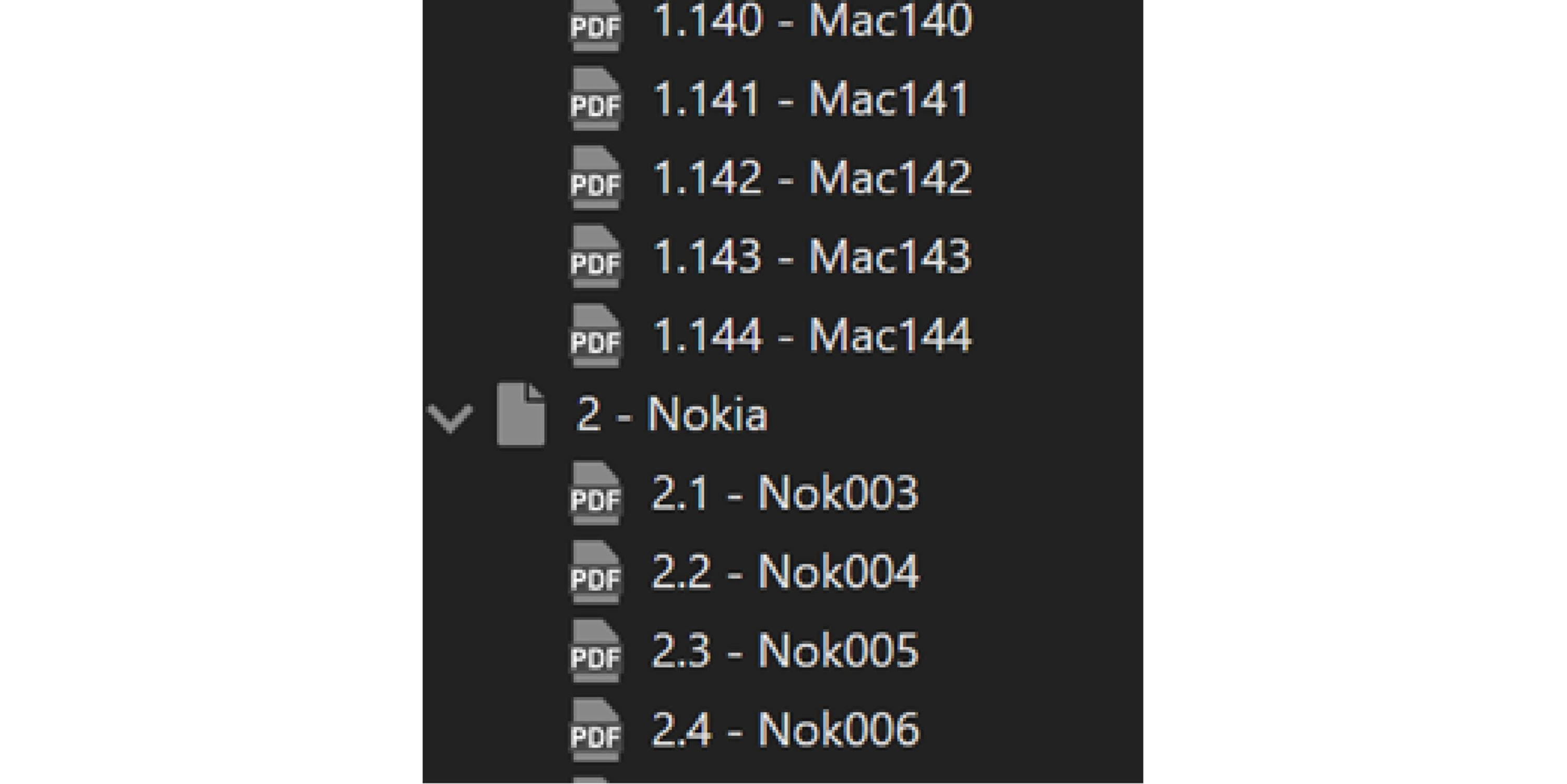Select the 1.141 - Mac141 entry
Screen dimensions: 1567x784
810,99
